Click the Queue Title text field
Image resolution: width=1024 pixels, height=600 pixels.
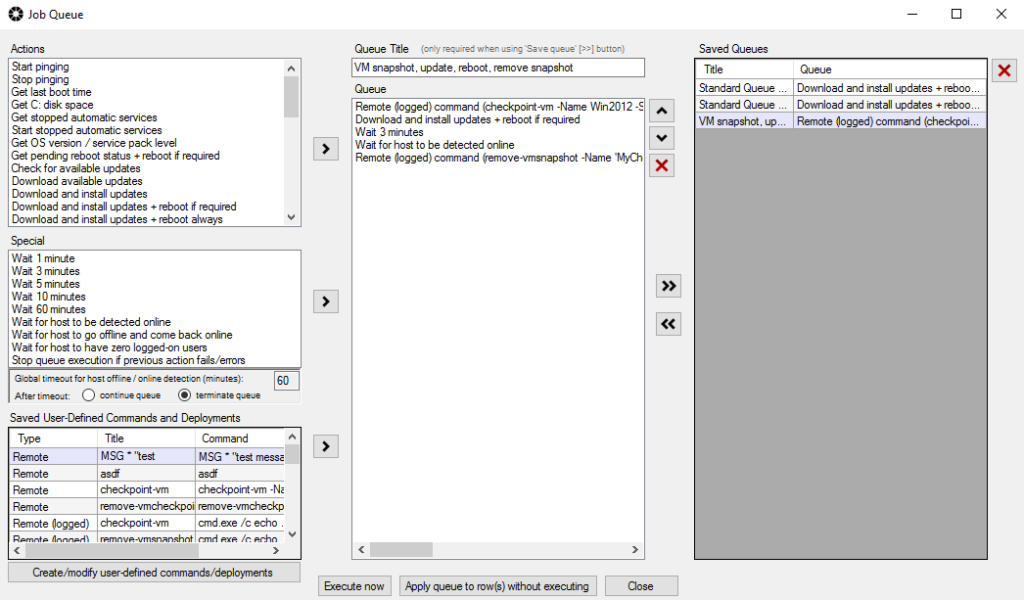tap(498, 68)
